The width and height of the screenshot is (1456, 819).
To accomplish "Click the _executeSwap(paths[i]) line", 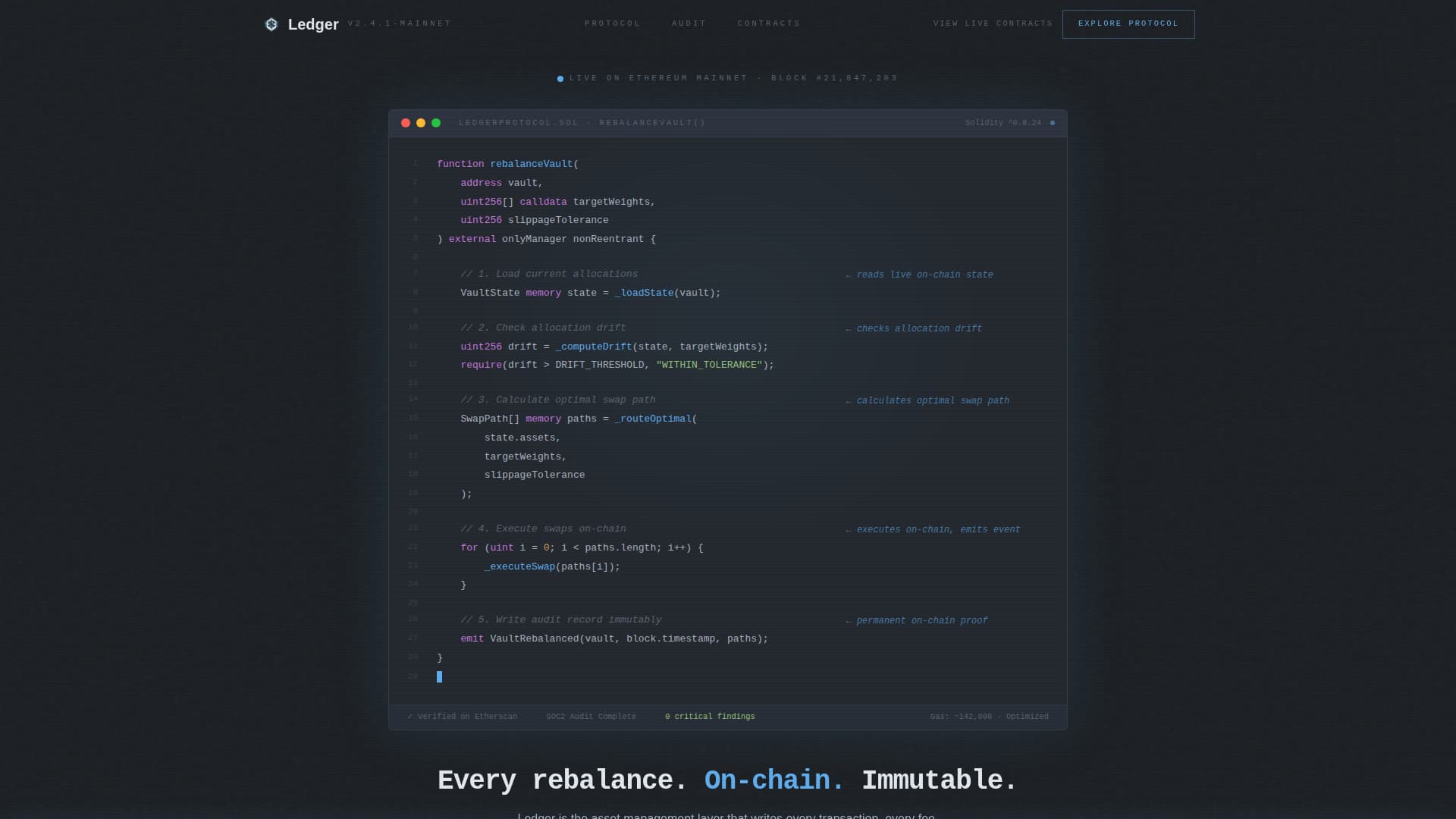I will click(552, 566).
